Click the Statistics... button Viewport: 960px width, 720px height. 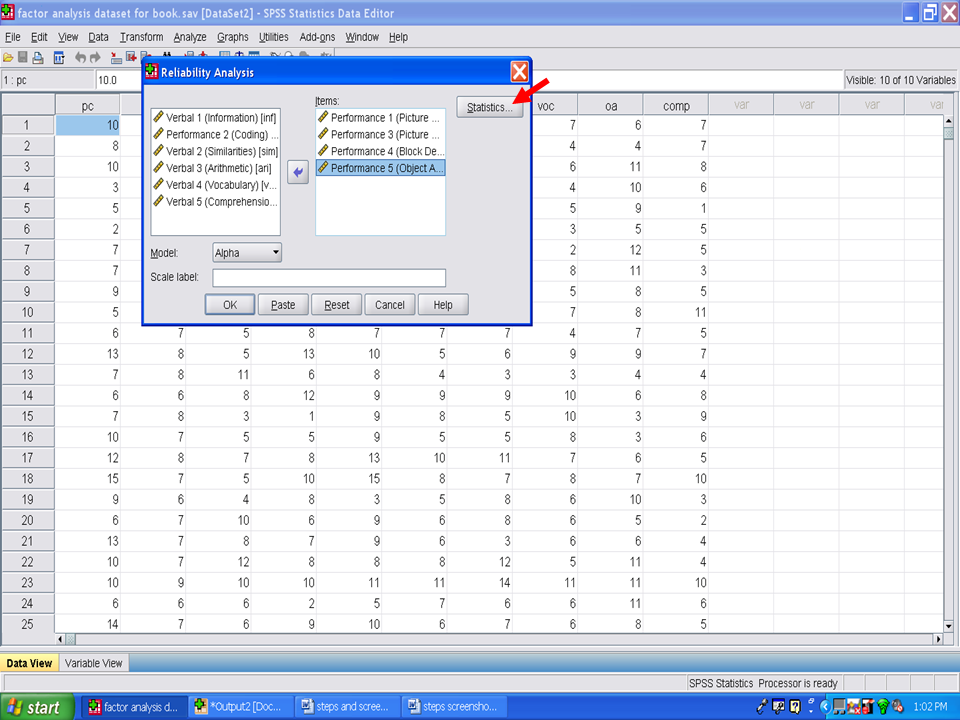click(490, 107)
